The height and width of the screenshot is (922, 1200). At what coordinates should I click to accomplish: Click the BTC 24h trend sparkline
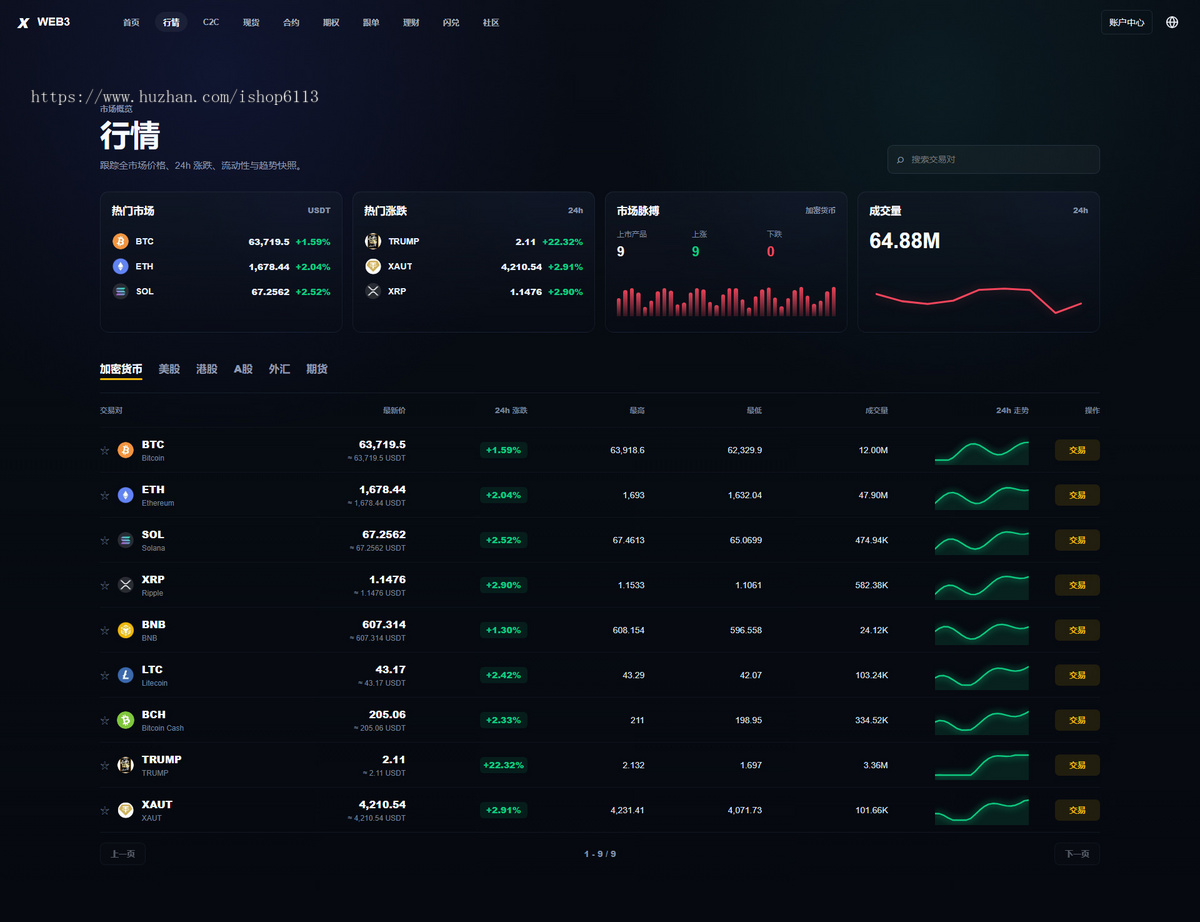[982, 451]
